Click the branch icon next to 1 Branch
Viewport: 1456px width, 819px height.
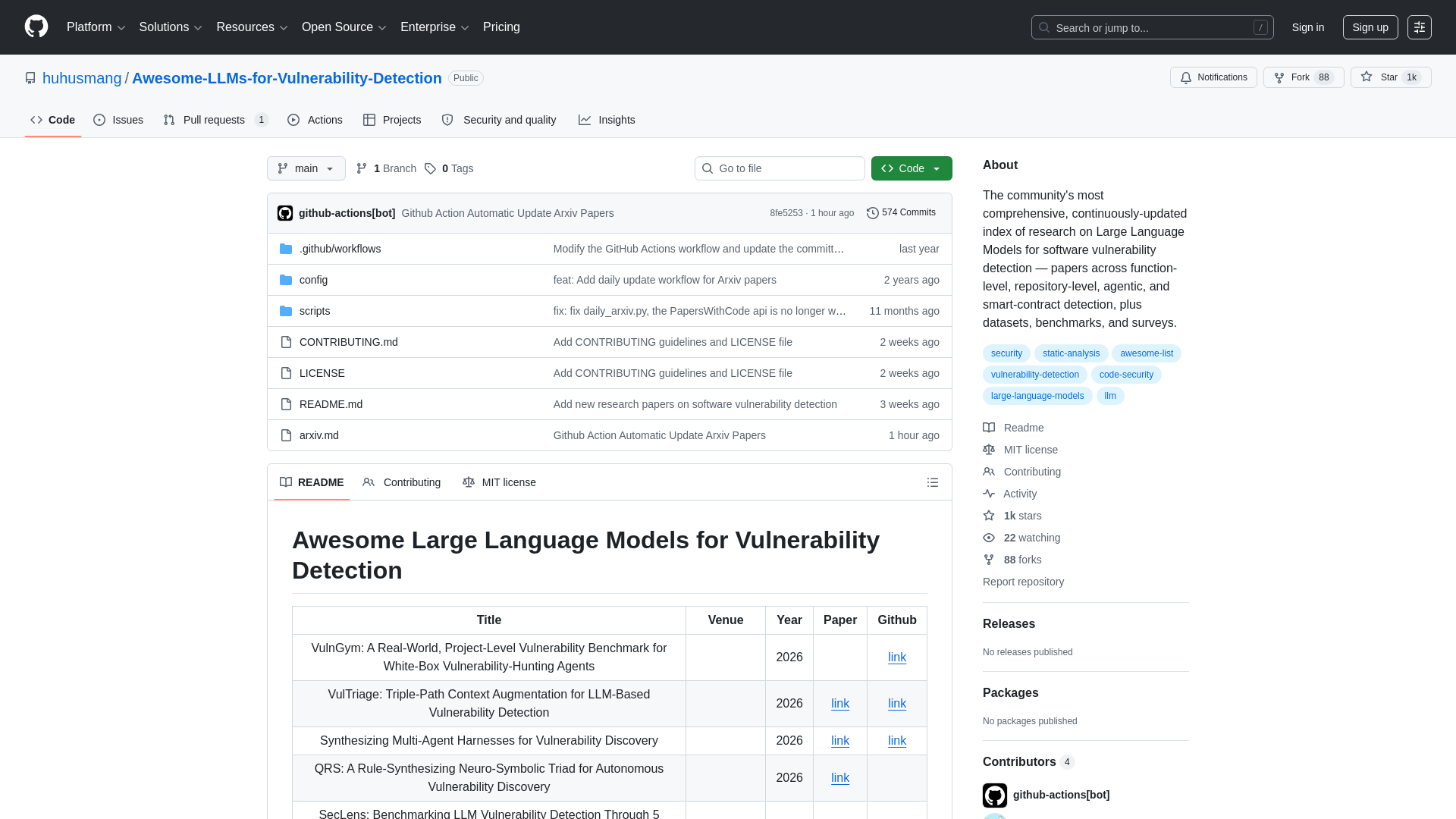[x=362, y=168]
